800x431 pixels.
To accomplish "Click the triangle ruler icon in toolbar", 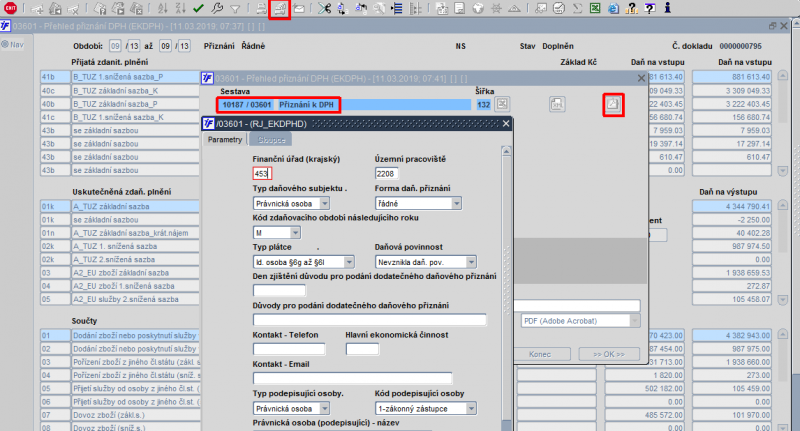I will (514, 8).
